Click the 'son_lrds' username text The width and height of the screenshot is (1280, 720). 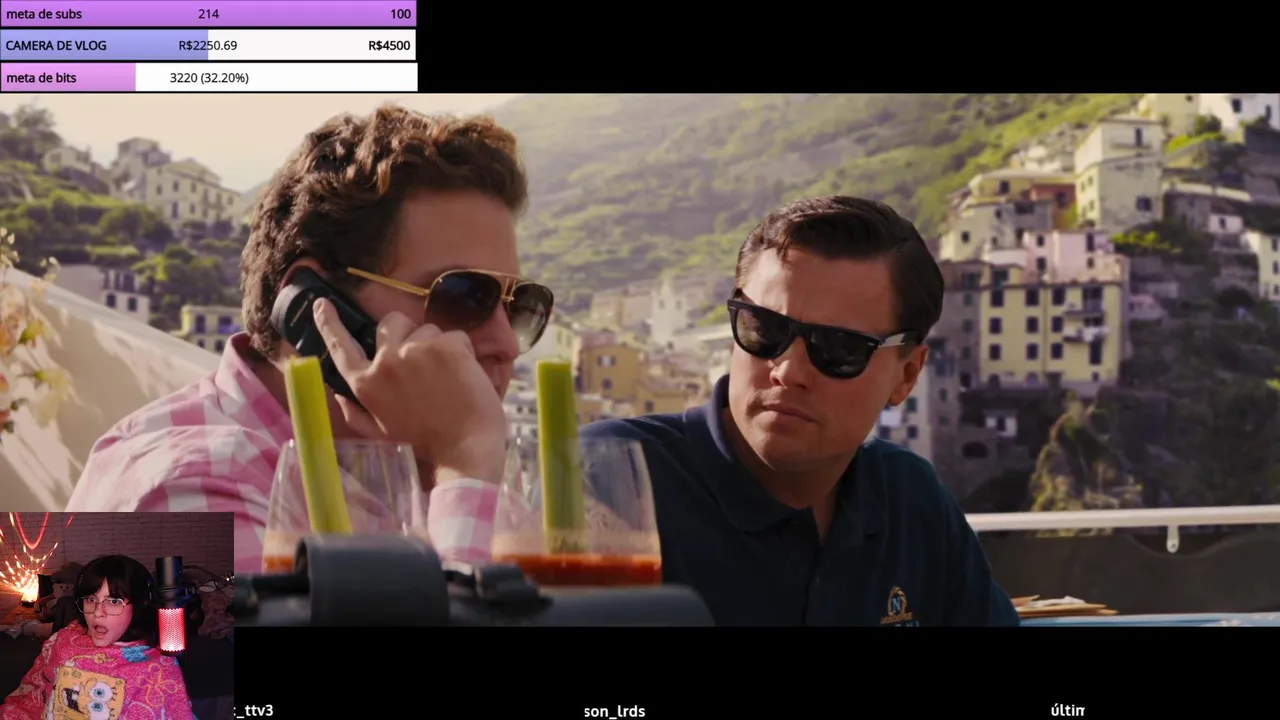click(x=614, y=711)
